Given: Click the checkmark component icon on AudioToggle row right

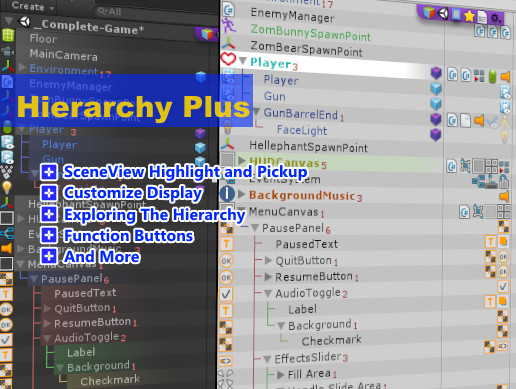Looking at the screenshot, I should 503,287.
